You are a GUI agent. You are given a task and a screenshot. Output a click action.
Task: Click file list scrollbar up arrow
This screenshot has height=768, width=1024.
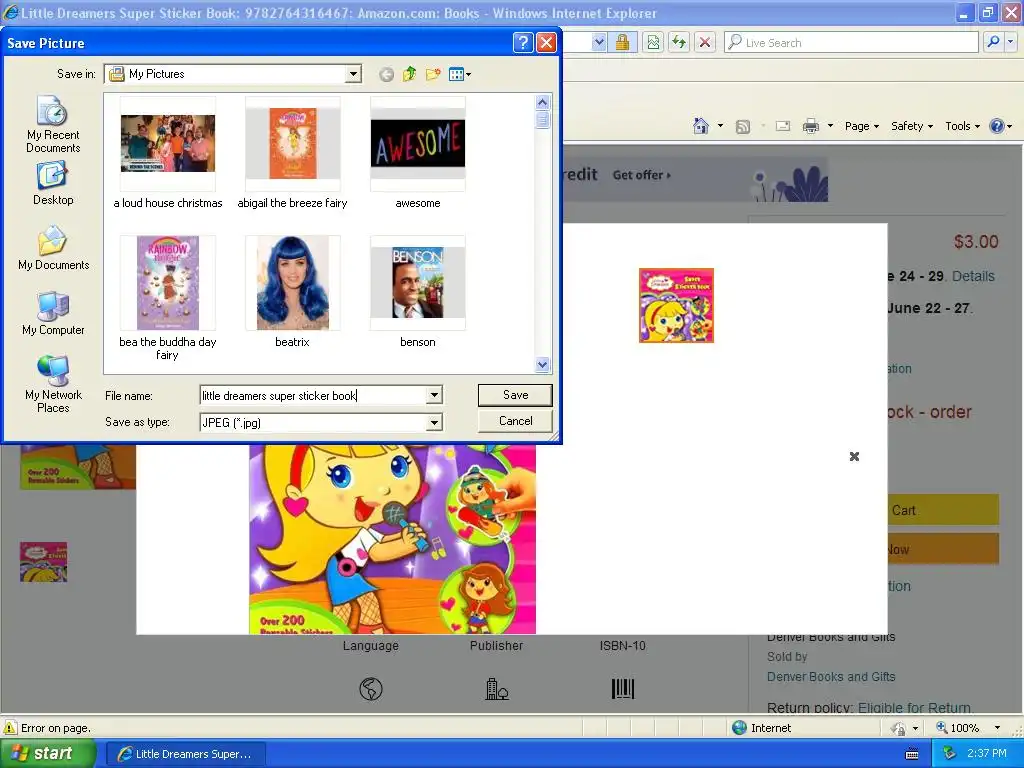coord(543,103)
